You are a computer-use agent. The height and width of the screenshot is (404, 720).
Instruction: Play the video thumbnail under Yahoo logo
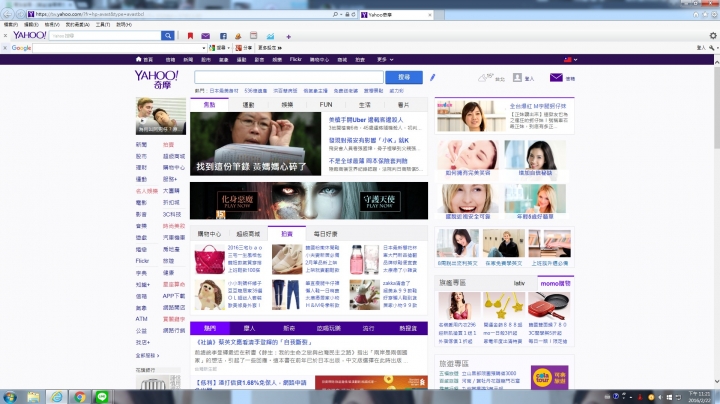pos(161,116)
